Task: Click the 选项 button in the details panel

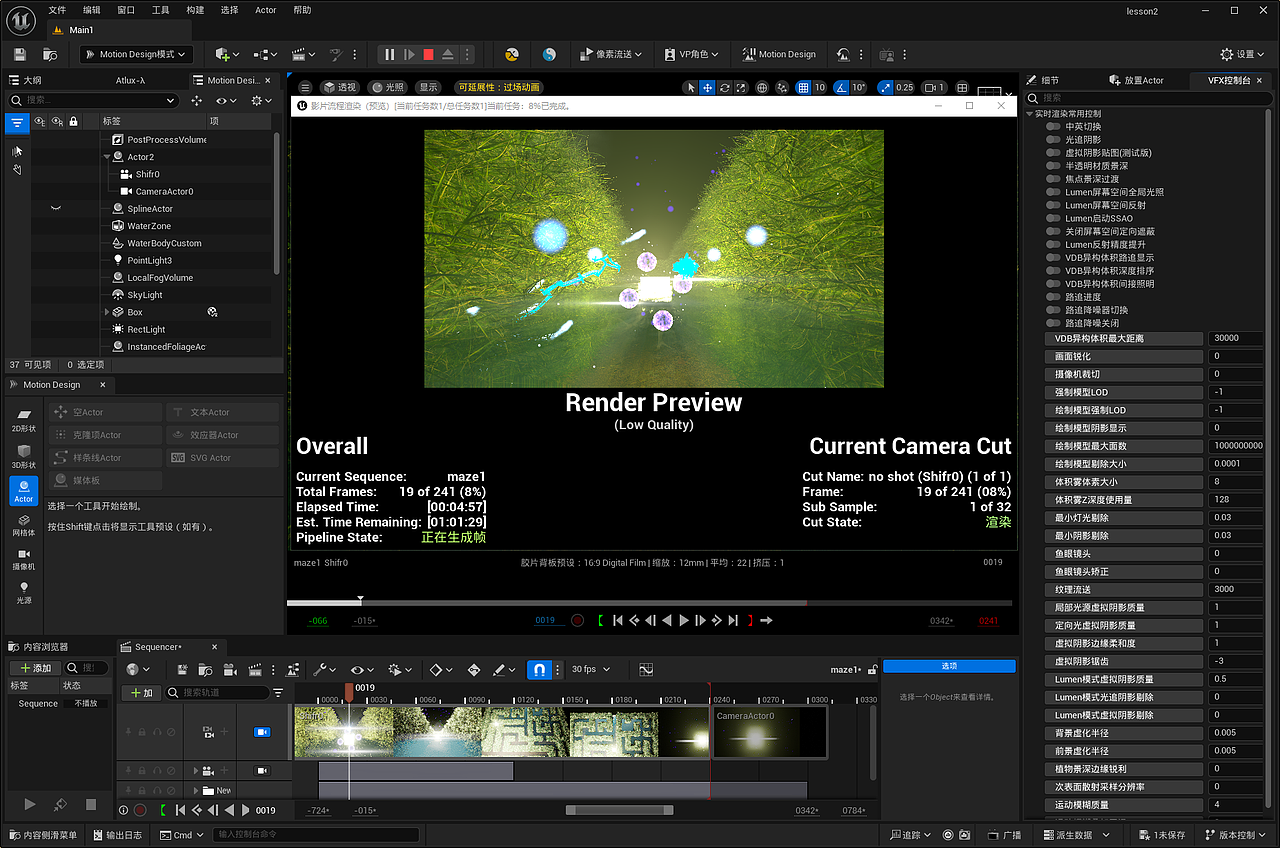Action: tap(948, 666)
